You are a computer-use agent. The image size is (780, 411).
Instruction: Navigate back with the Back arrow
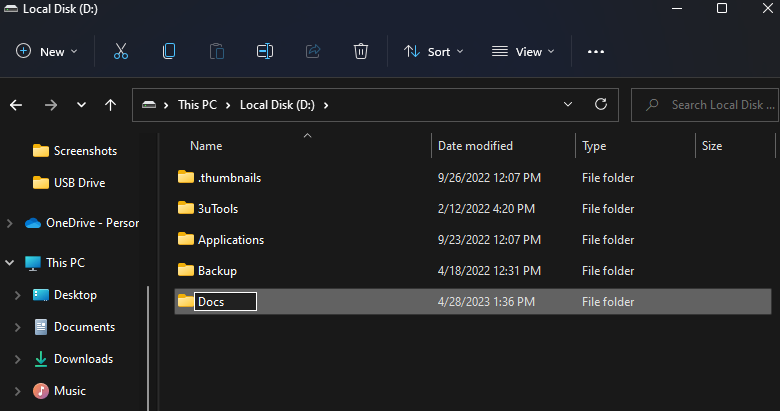click(x=16, y=104)
